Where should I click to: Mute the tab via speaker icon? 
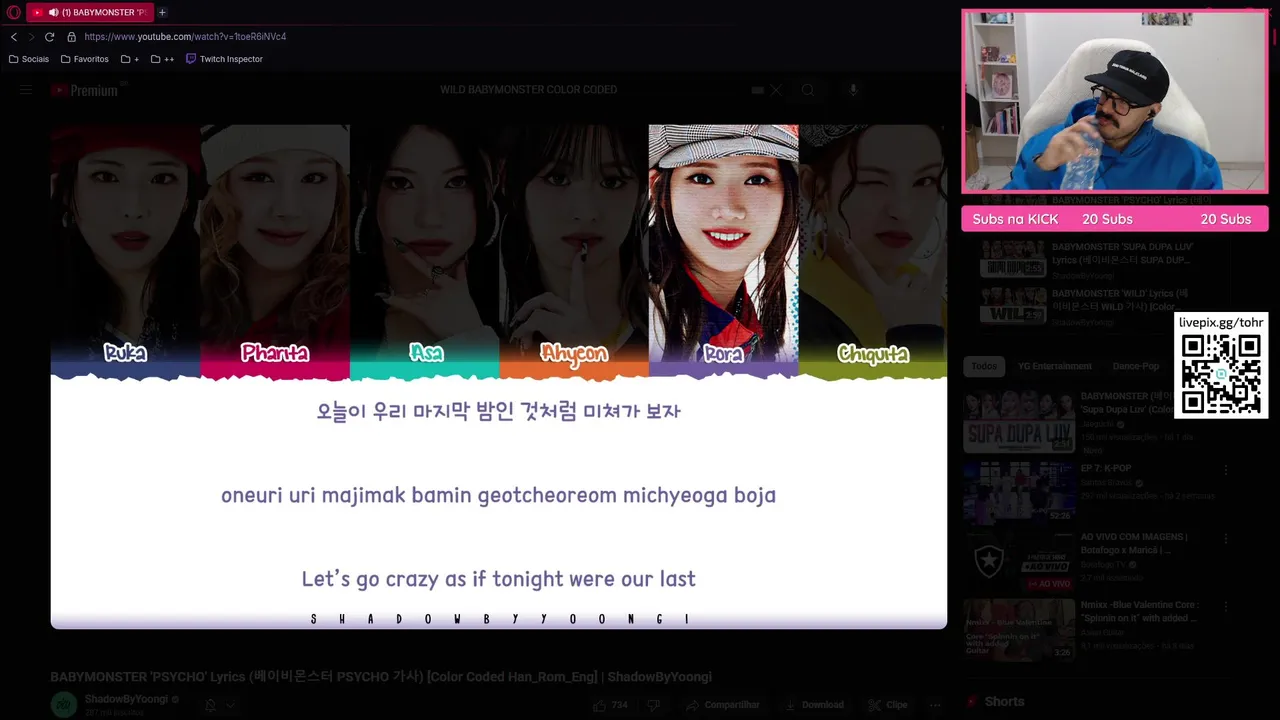[53, 12]
